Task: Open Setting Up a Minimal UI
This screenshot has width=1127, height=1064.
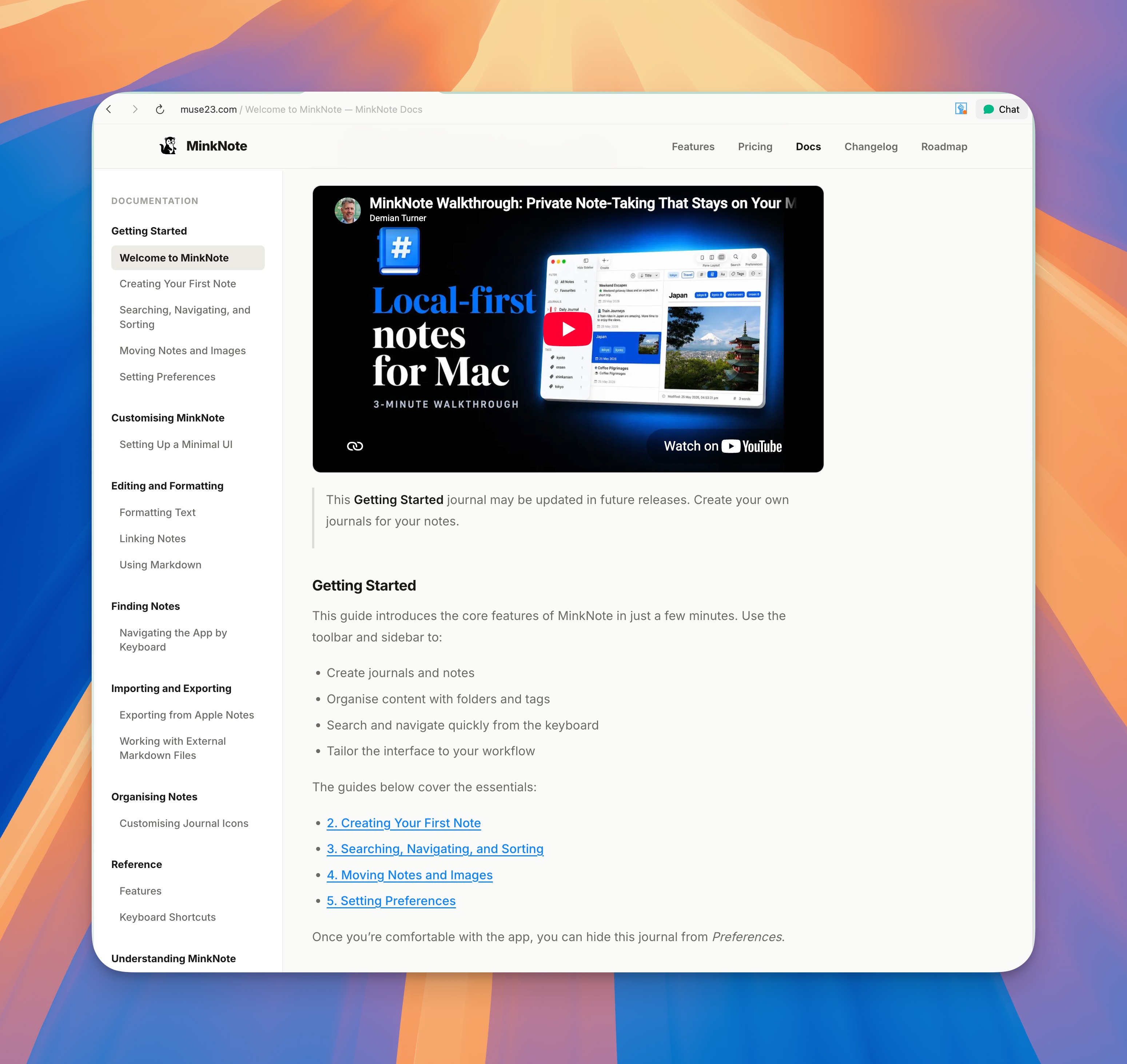Action: [x=176, y=445]
